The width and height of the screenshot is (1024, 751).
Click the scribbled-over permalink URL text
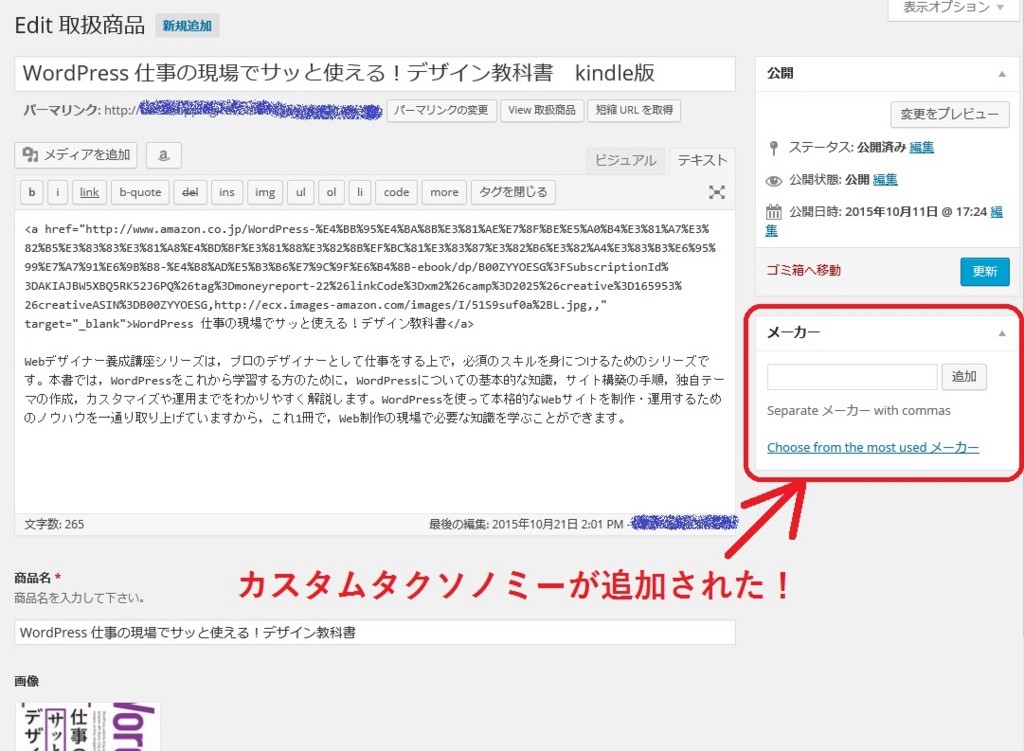coord(261,110)
